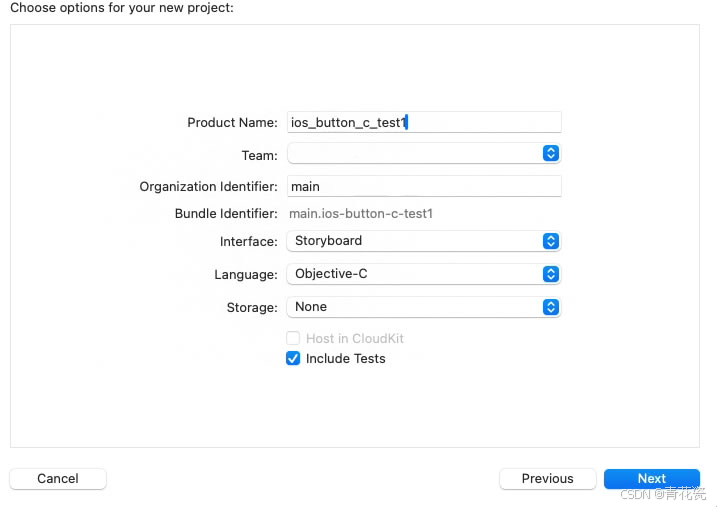Click the Next button

coord(652,478)
